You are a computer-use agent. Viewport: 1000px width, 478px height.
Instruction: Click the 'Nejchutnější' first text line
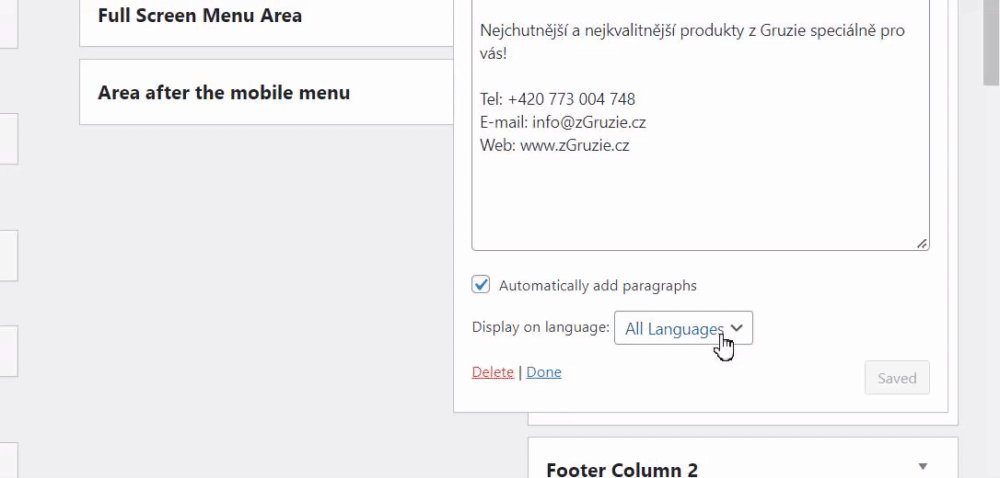point(690,30)
